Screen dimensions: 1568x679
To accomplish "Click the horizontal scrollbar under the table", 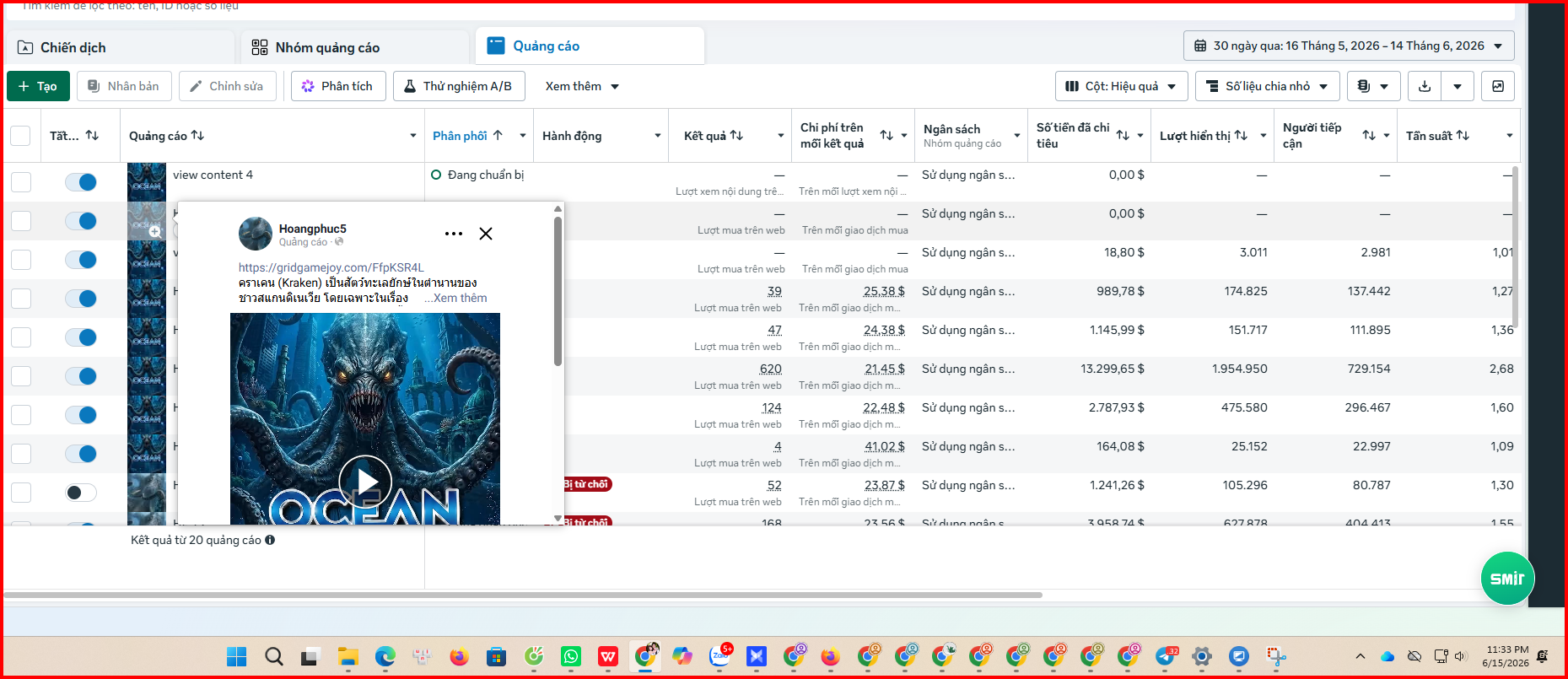I will coord(523,595).
